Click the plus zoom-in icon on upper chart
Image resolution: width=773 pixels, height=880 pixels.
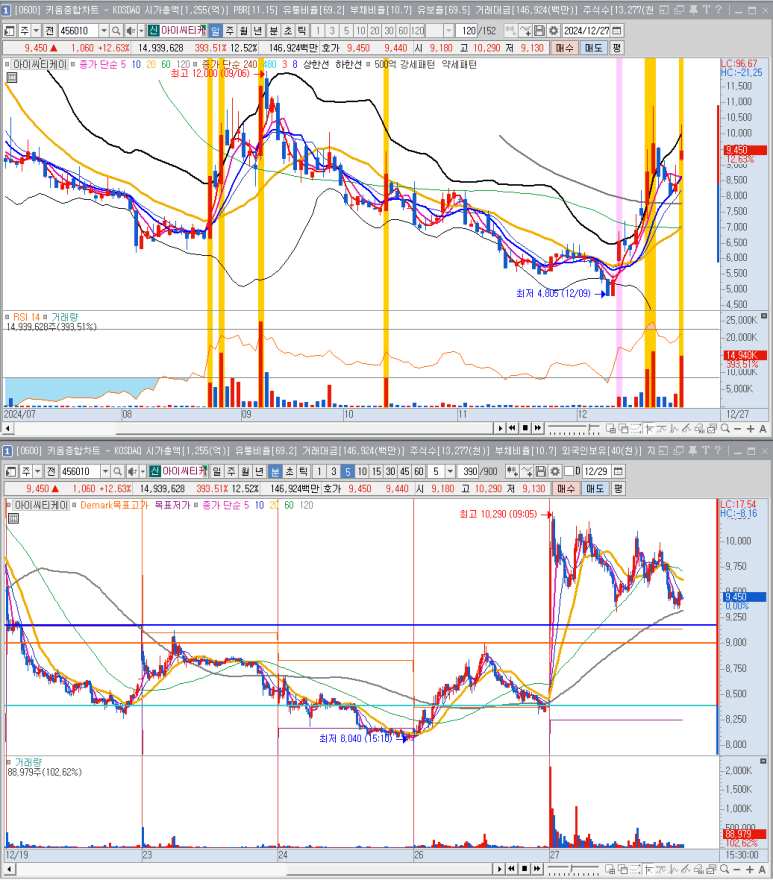(x=750, y=429)
